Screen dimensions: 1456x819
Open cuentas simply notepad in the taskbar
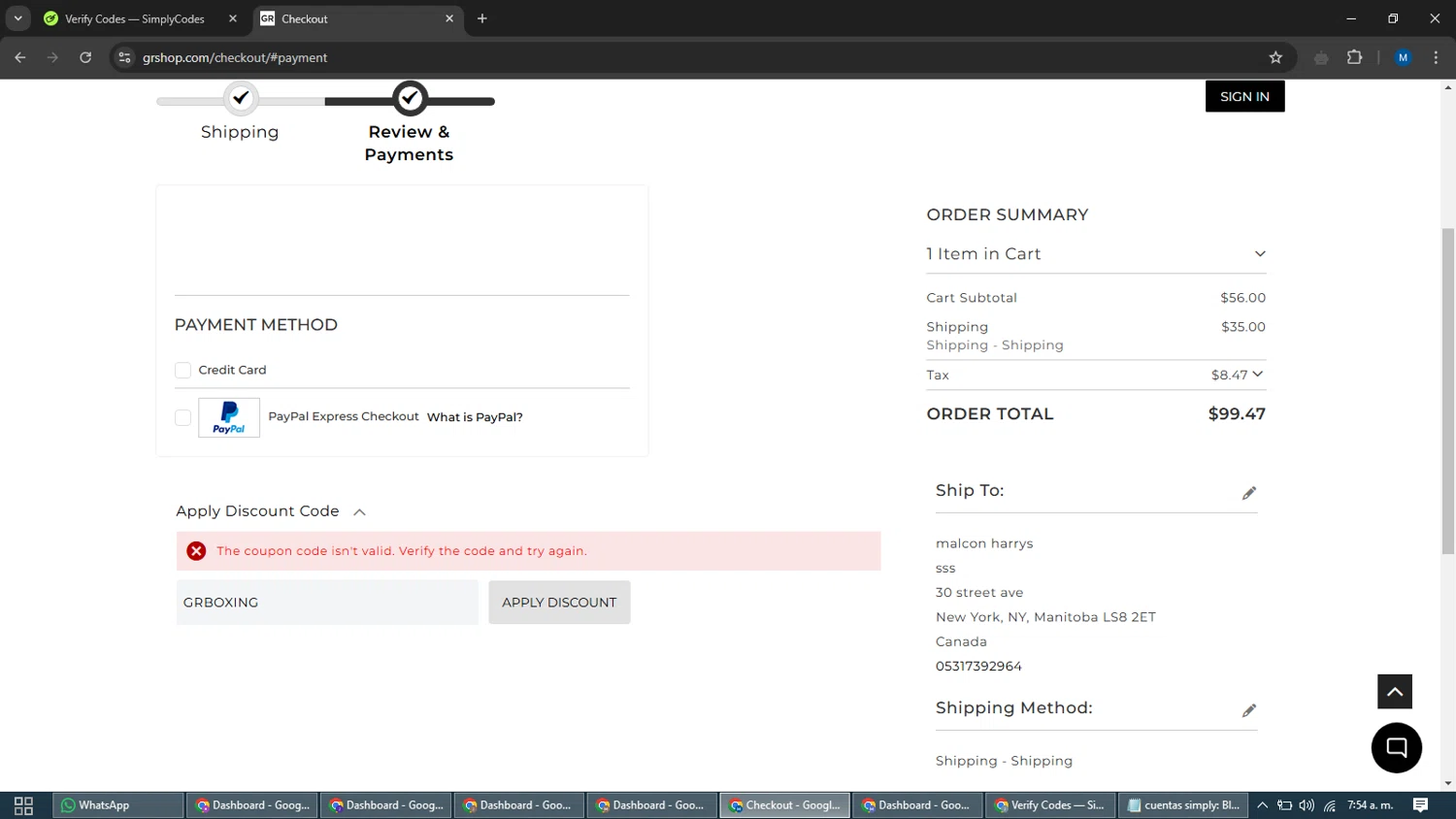tap(1183, 805)
